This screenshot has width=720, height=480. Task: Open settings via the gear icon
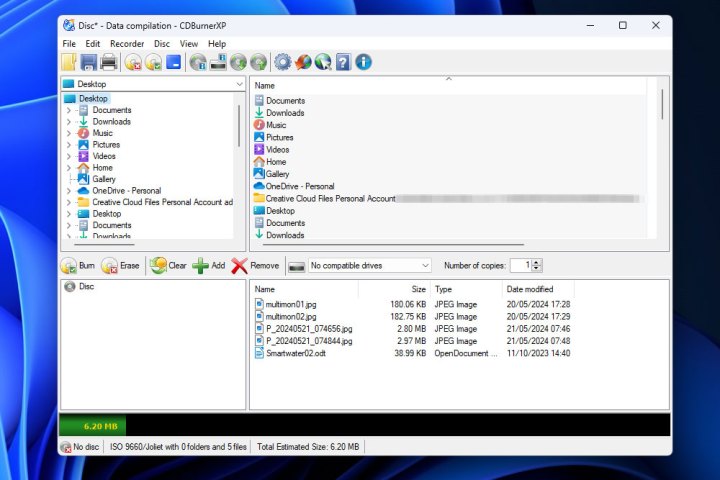click(282, 63)
